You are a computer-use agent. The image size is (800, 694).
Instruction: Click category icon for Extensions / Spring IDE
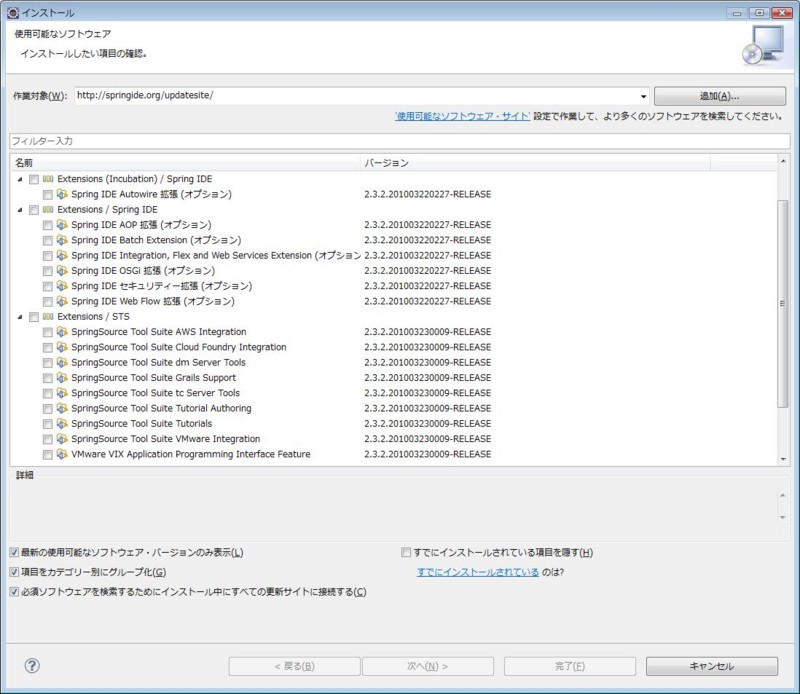48,210
